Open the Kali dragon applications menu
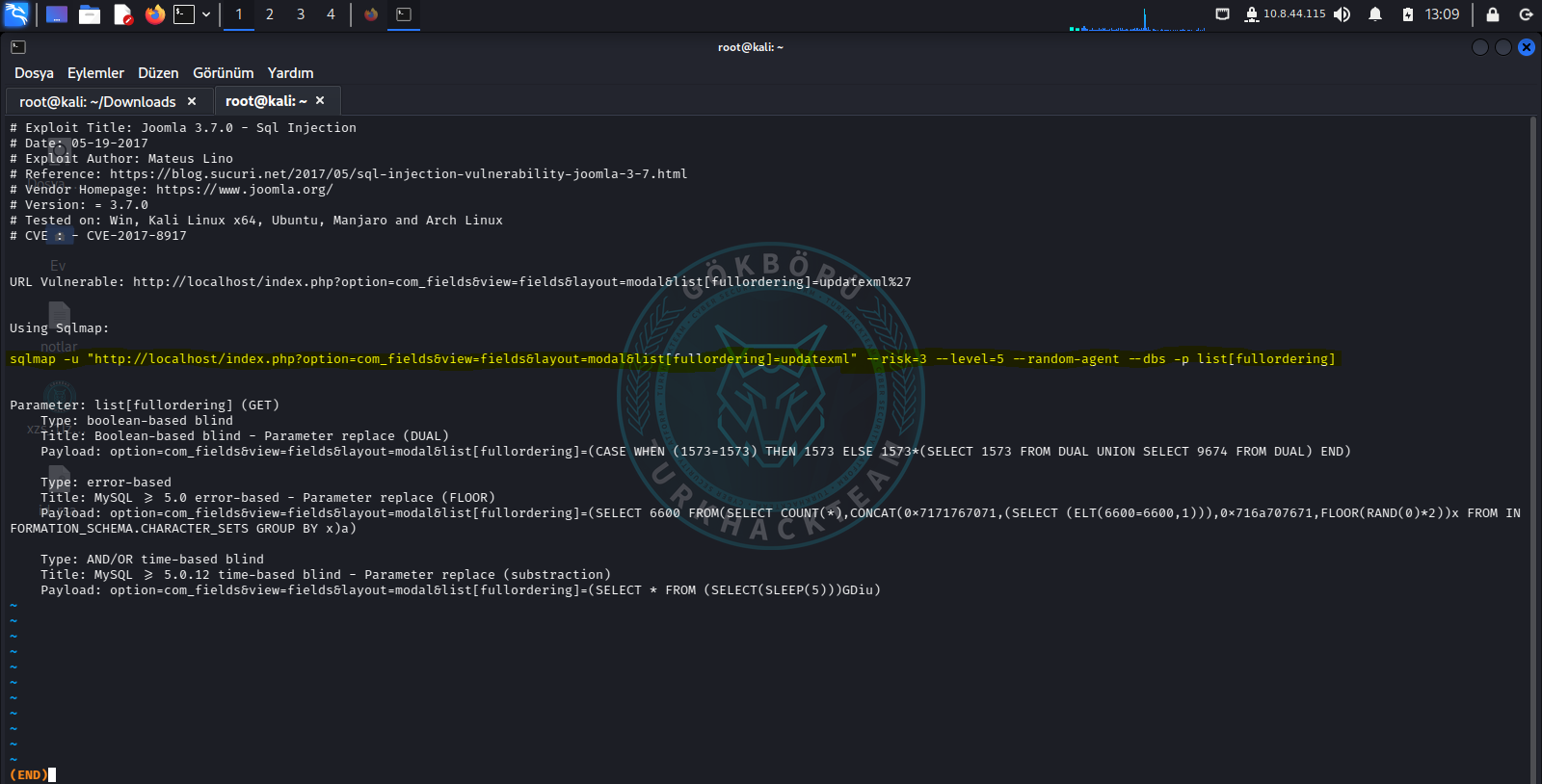Image resolution: width=1542 pixels, height=784 pixels. tap(16, 14)
